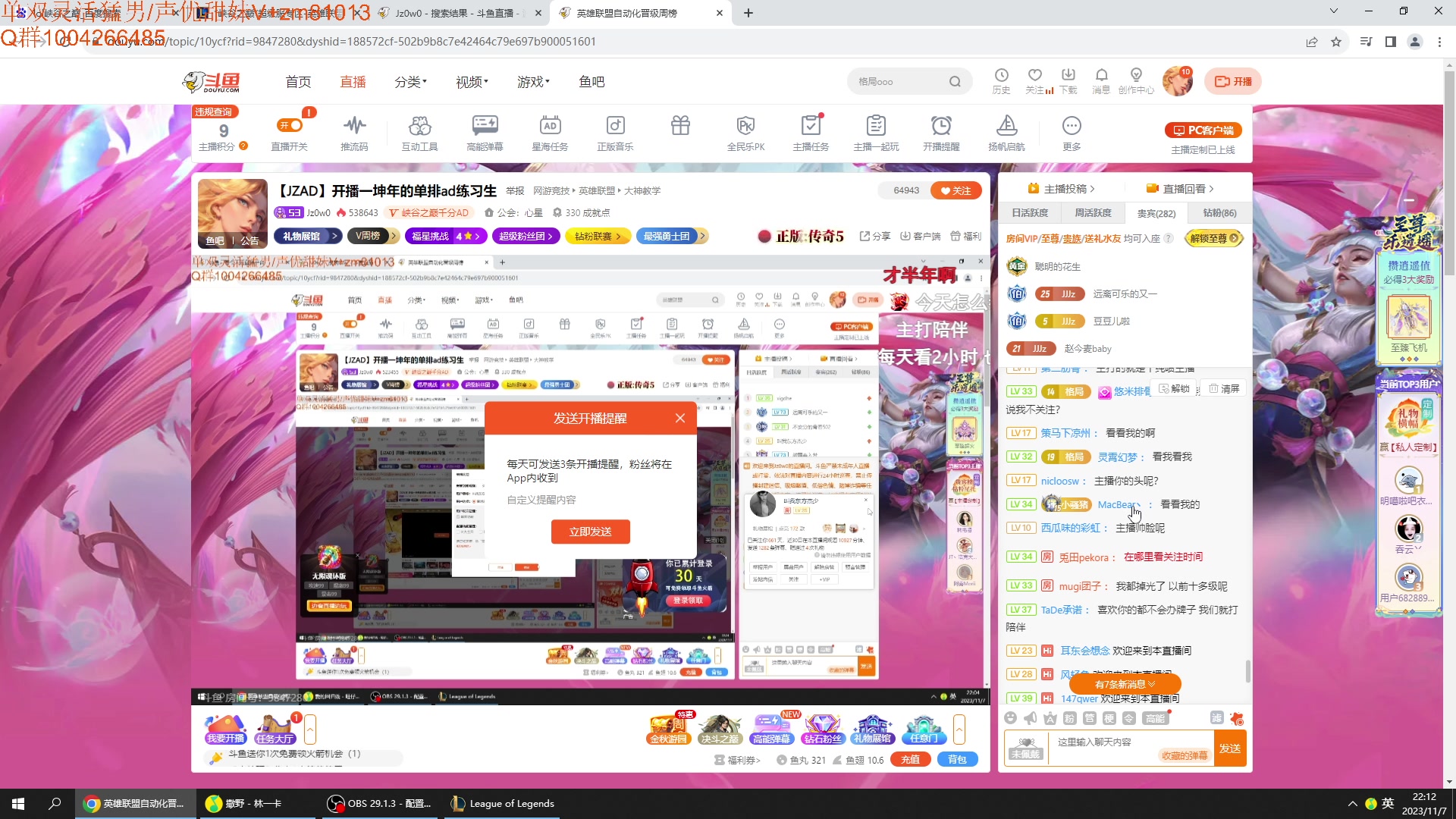Expand the 视频 video menu
The width and height of the screenshot is (1456, 819).
coord(472,82)
